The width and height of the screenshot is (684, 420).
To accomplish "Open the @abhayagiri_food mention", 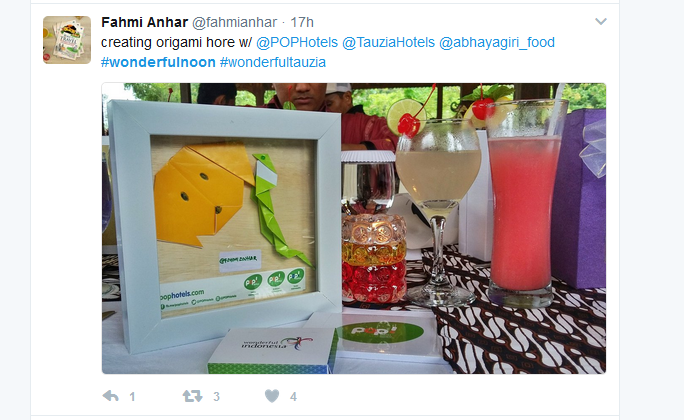I will tap(497, 42).
